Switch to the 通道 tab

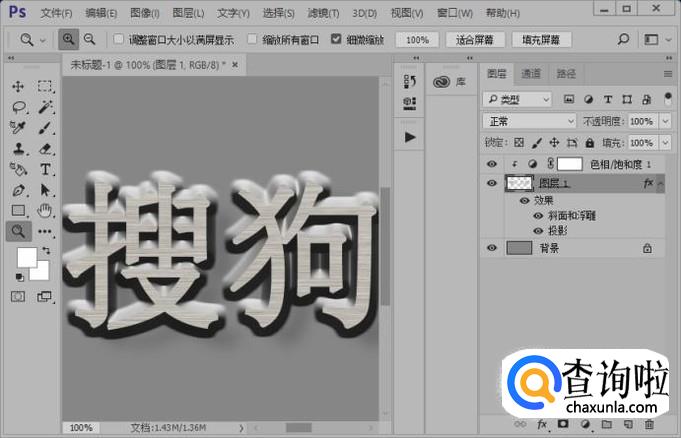click(x=531, y=74)
